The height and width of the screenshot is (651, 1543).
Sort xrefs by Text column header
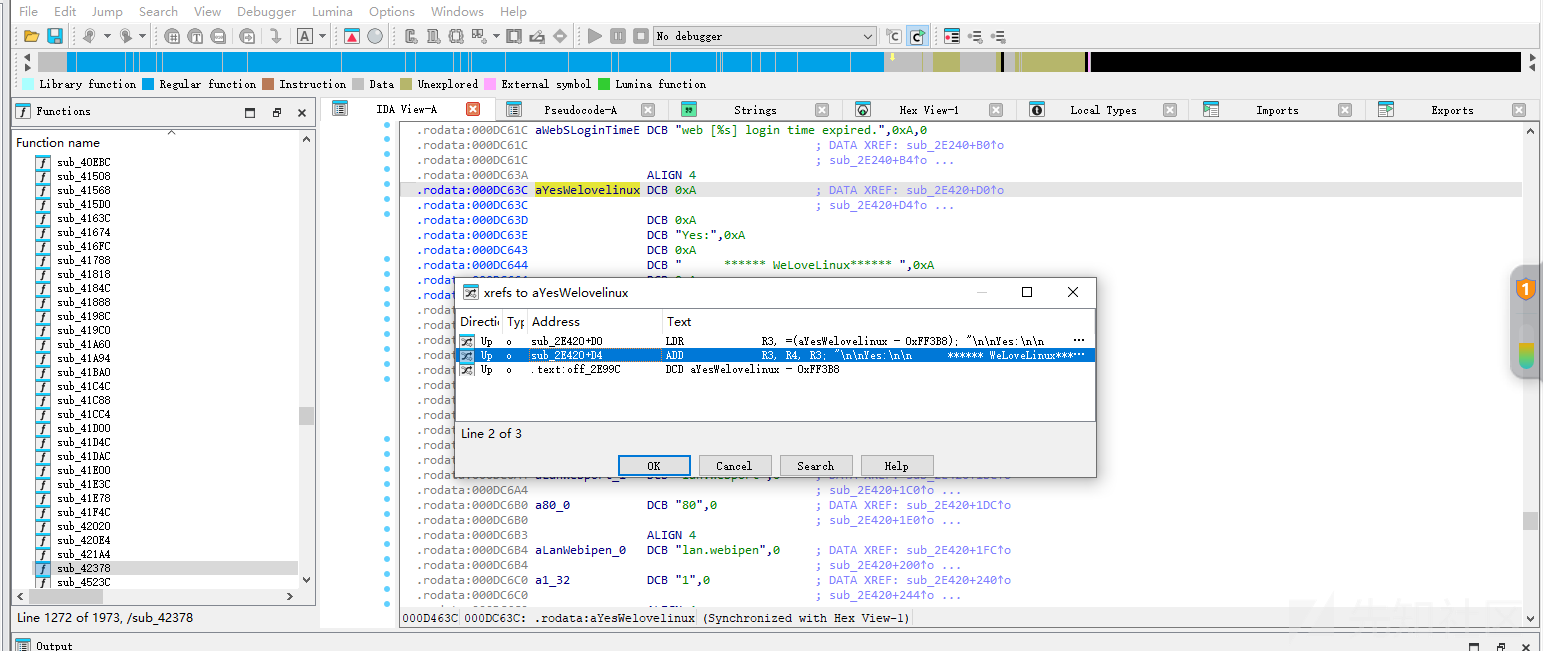point(878,322)
